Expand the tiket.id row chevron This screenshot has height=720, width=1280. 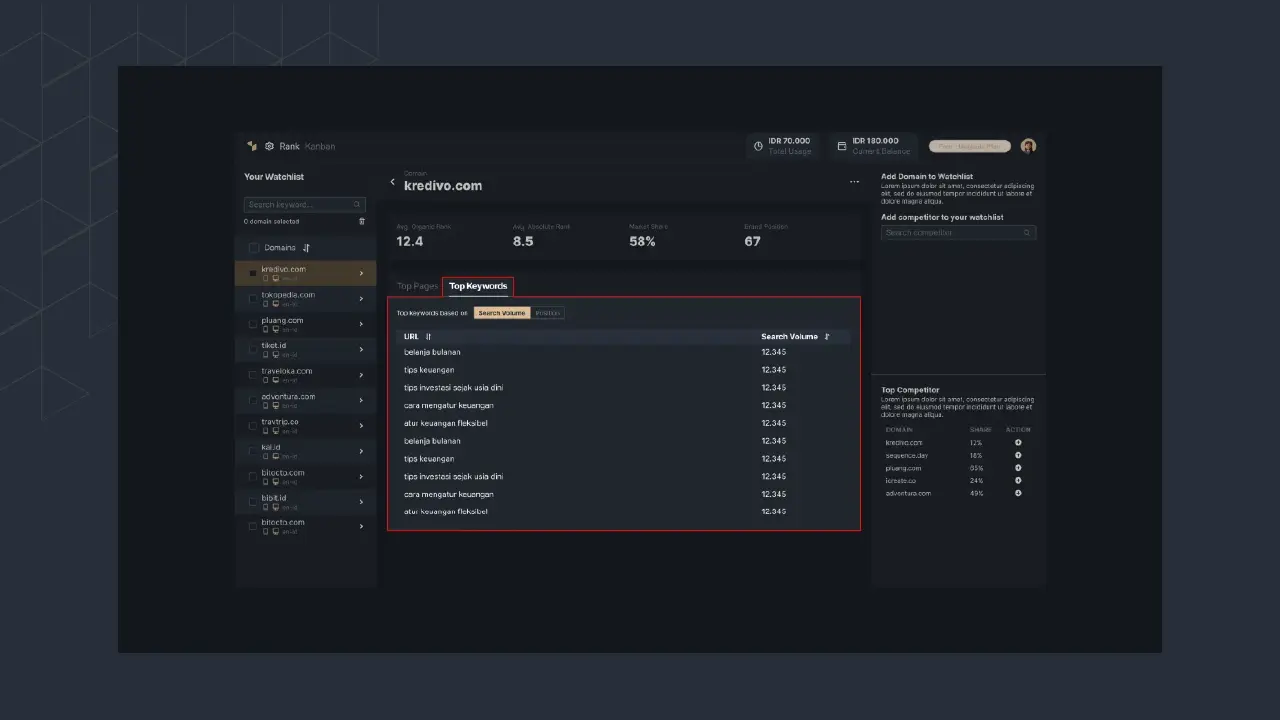[x=361, y=350]
